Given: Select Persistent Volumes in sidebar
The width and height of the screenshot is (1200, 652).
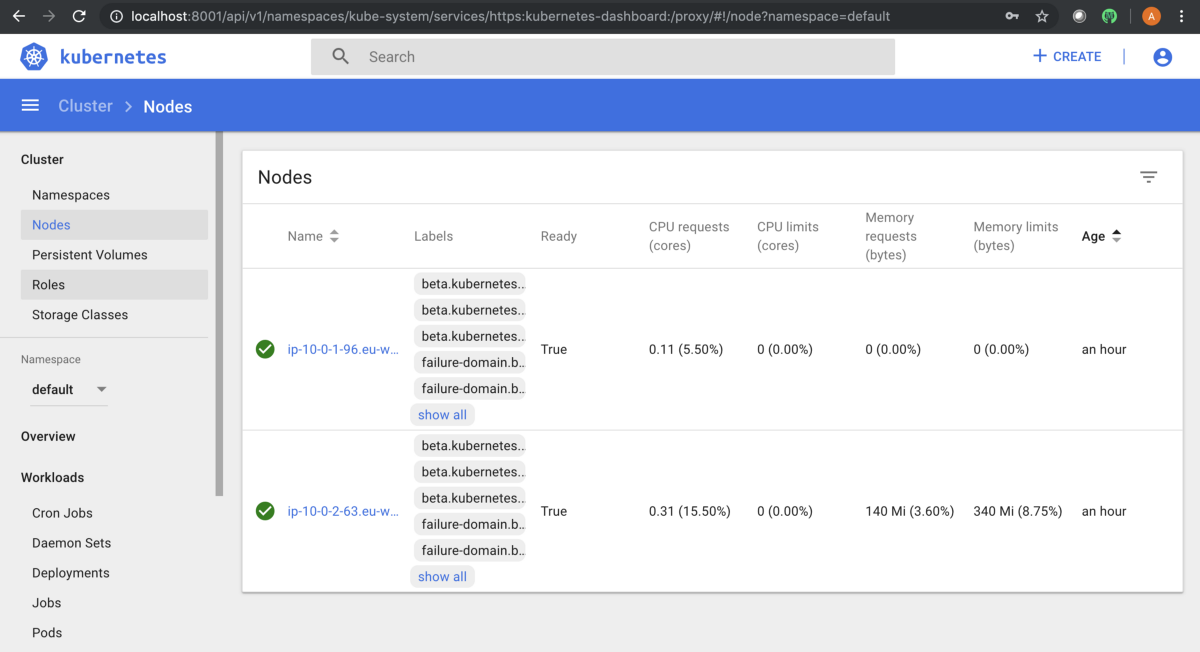Looking at the screenshot, I should tap(89, 255).
